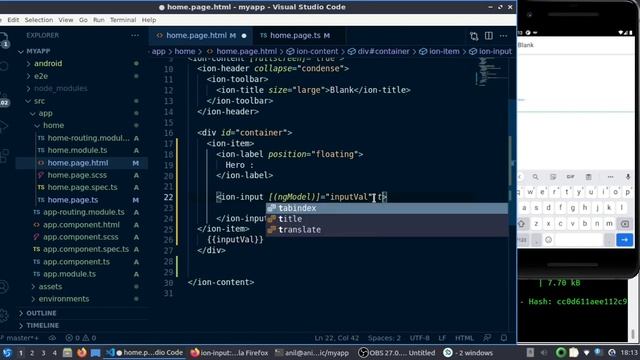Screen dimensions: 640x360
Task: Open Manage gear in activity bar
Action: point(4,315)
